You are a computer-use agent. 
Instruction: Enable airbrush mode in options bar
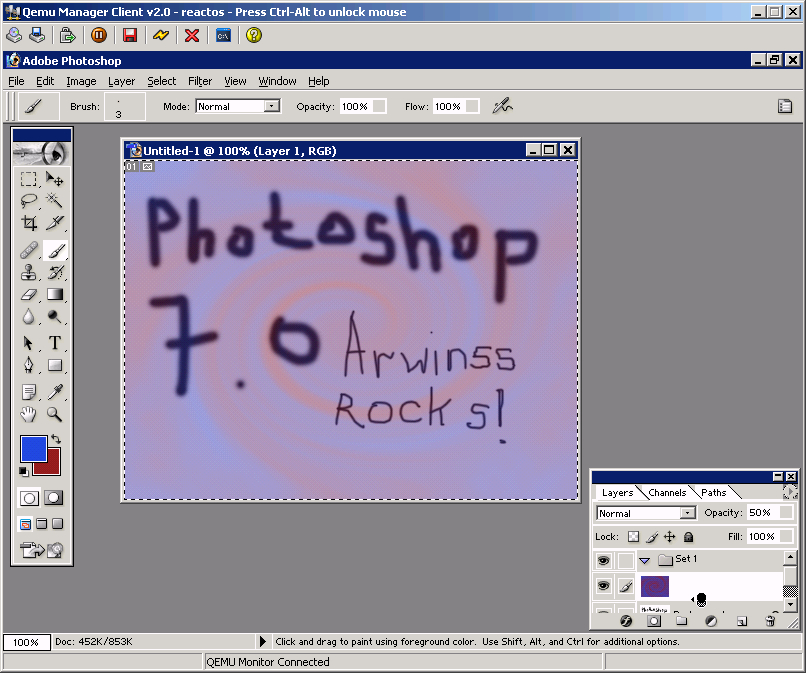point(502,106)
